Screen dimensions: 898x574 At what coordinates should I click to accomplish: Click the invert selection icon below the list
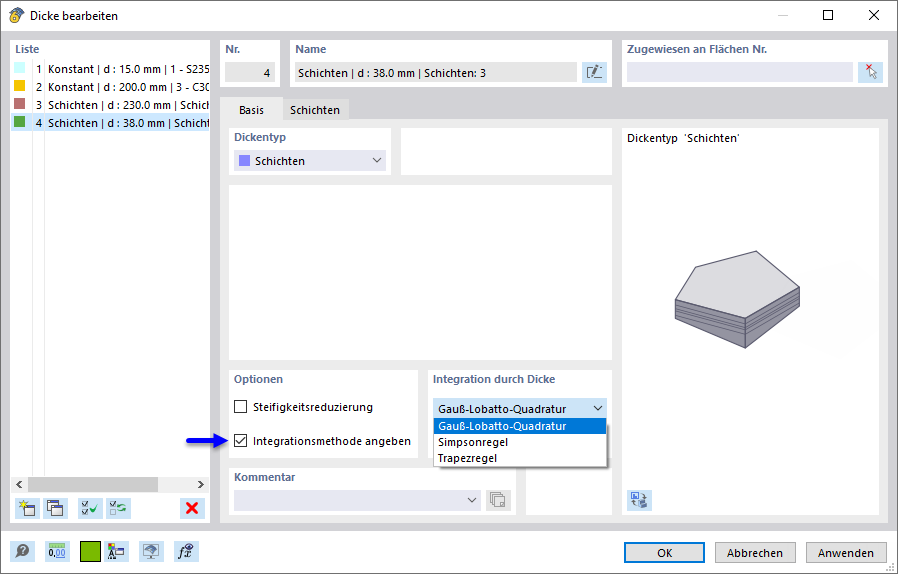tap(119, 508)
